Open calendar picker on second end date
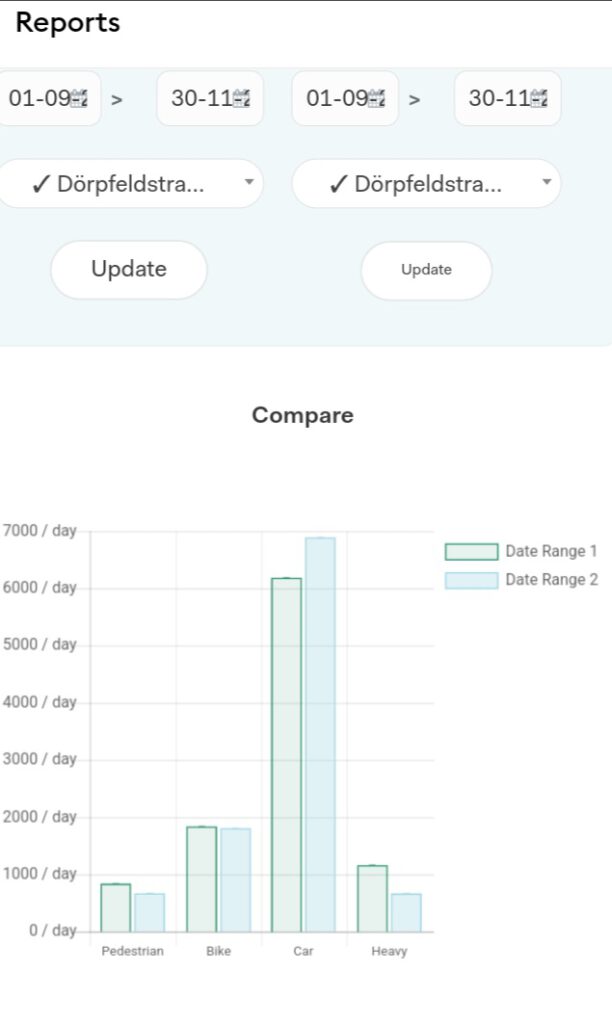Image resolution: width=612 pixels, height=1024 pixels. (x=539, y=99)
